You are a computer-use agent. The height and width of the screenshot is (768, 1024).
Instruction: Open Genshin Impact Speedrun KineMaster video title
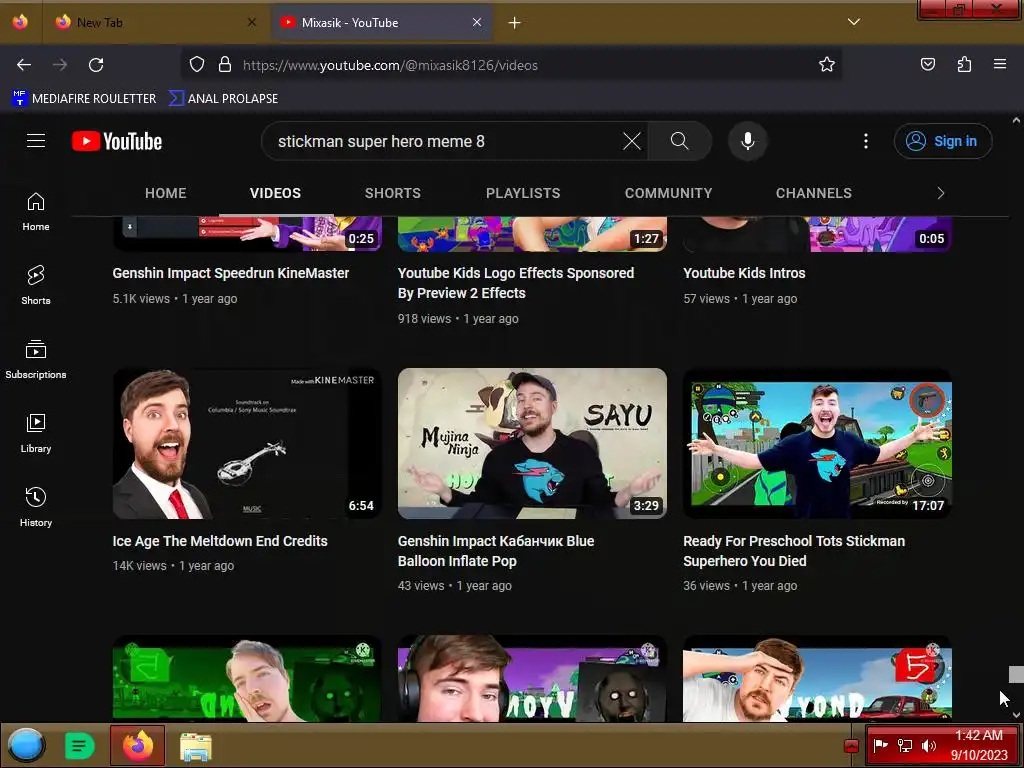coord(231,273)
